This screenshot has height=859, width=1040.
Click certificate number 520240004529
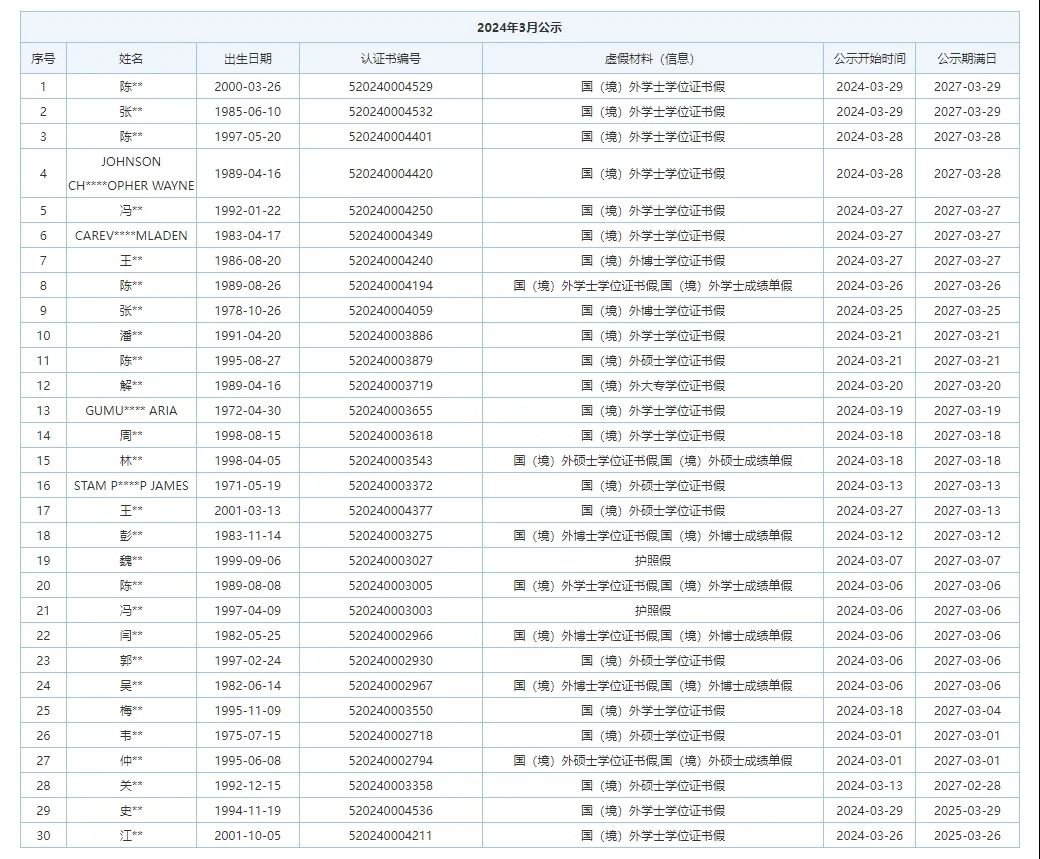391,87
